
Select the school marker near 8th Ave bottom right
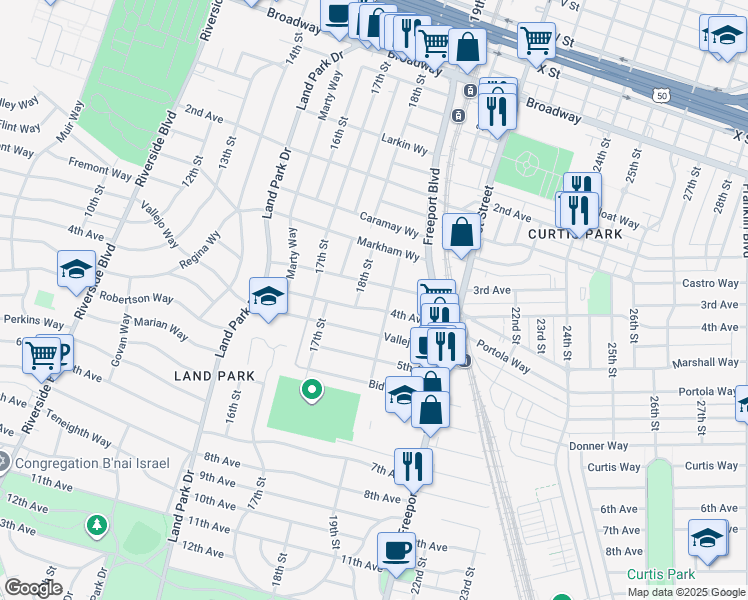click(x=707, y=540)
